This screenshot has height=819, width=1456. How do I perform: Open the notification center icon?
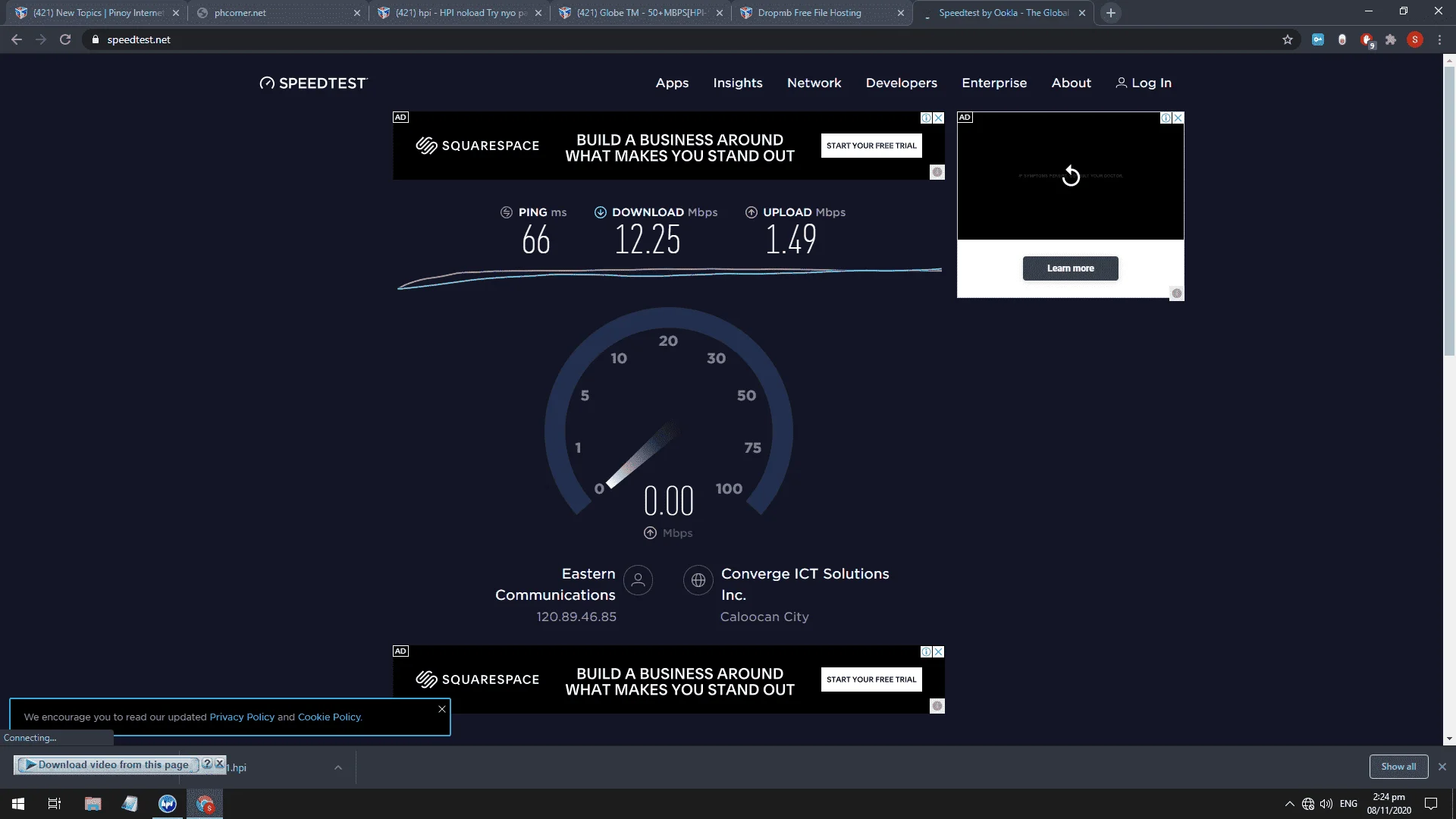pyautogui.click(x=1431, y=804)
